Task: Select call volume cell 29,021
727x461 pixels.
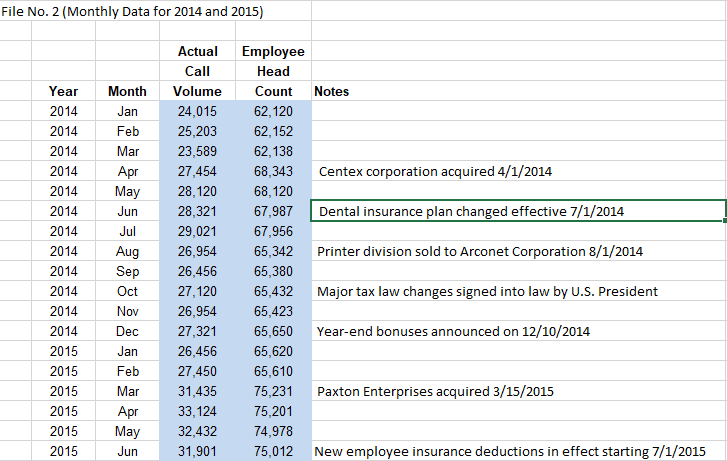Action: (197, 230)
